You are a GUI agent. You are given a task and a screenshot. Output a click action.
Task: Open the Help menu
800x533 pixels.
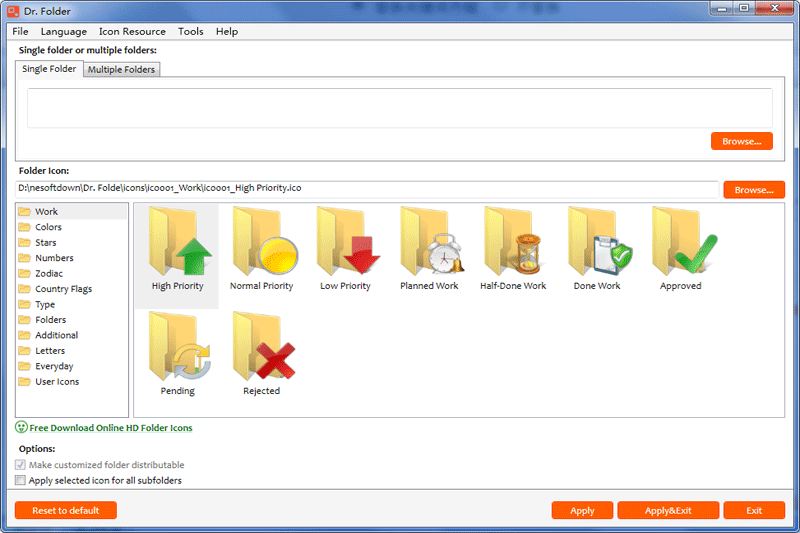227,32
